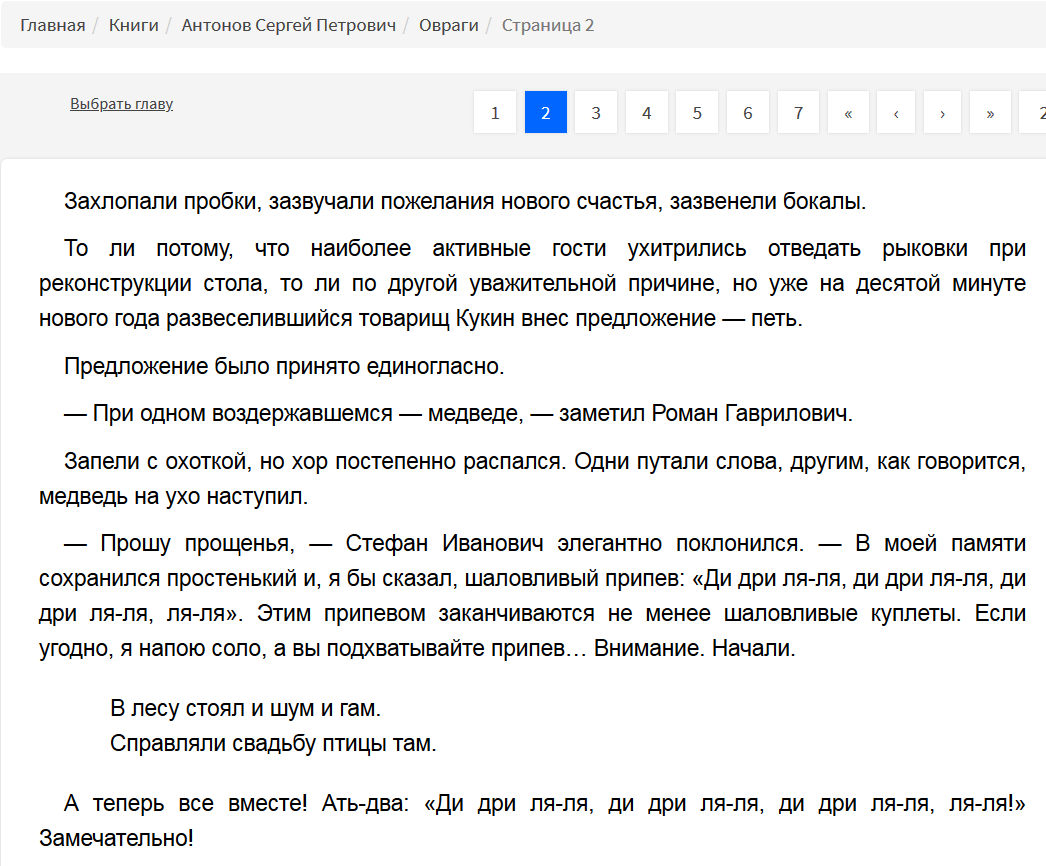Click the words 'Прошу прощенья'

[197, 544]
